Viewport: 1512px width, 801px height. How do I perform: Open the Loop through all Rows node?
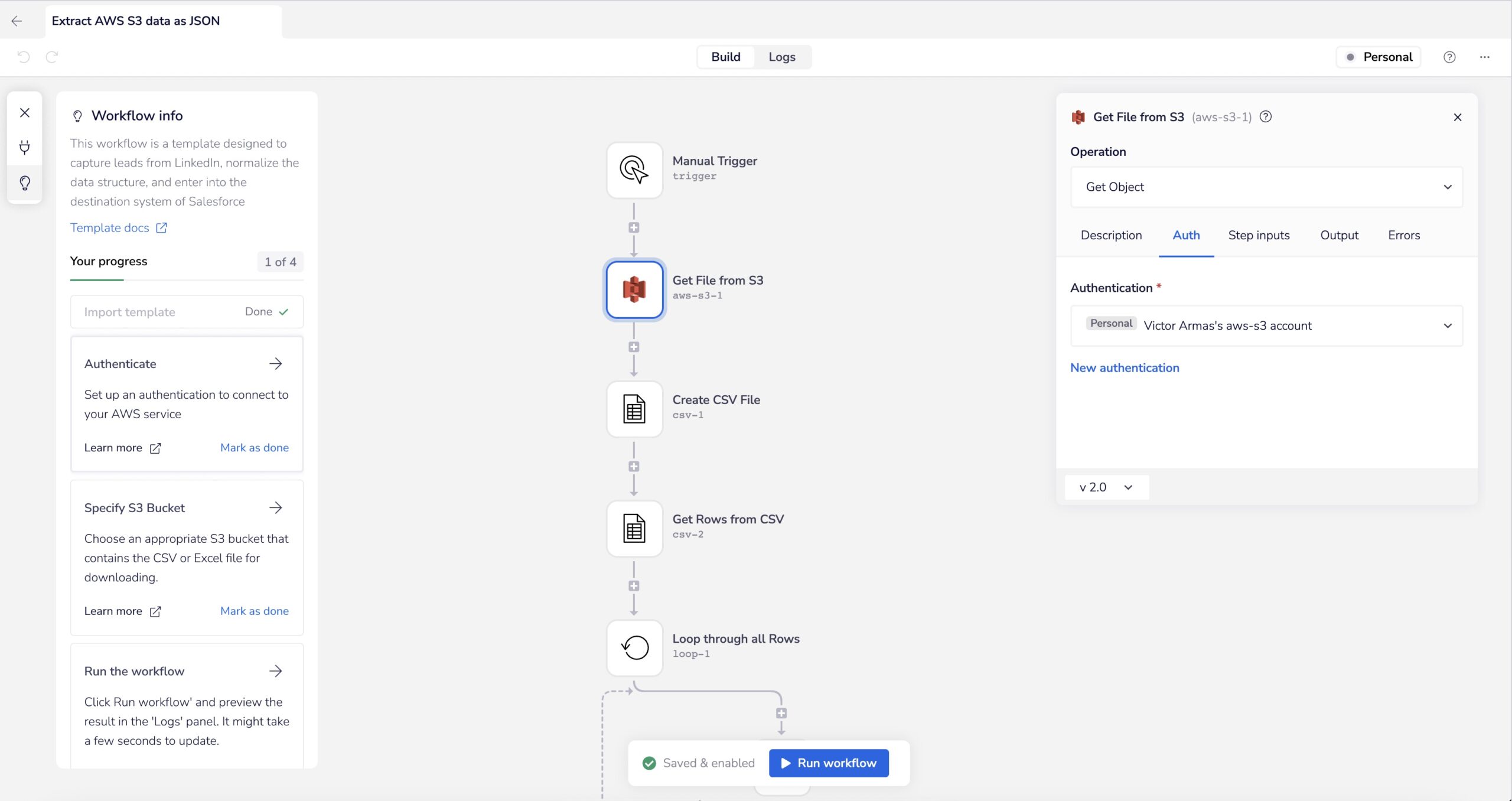tap(634, 647)
